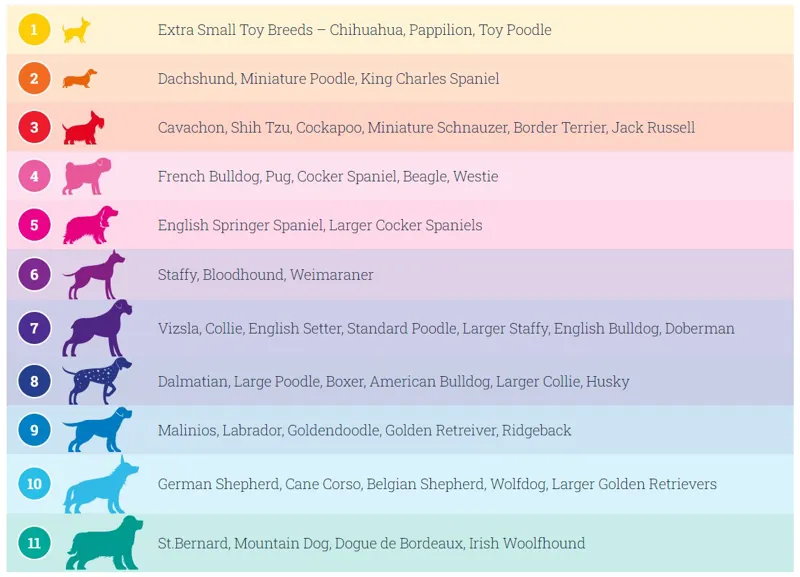This screenshot has width=800, height=577.
Task: Click the purple Weimaraner silhouette in row 6
Action: [x=94, y=274]
